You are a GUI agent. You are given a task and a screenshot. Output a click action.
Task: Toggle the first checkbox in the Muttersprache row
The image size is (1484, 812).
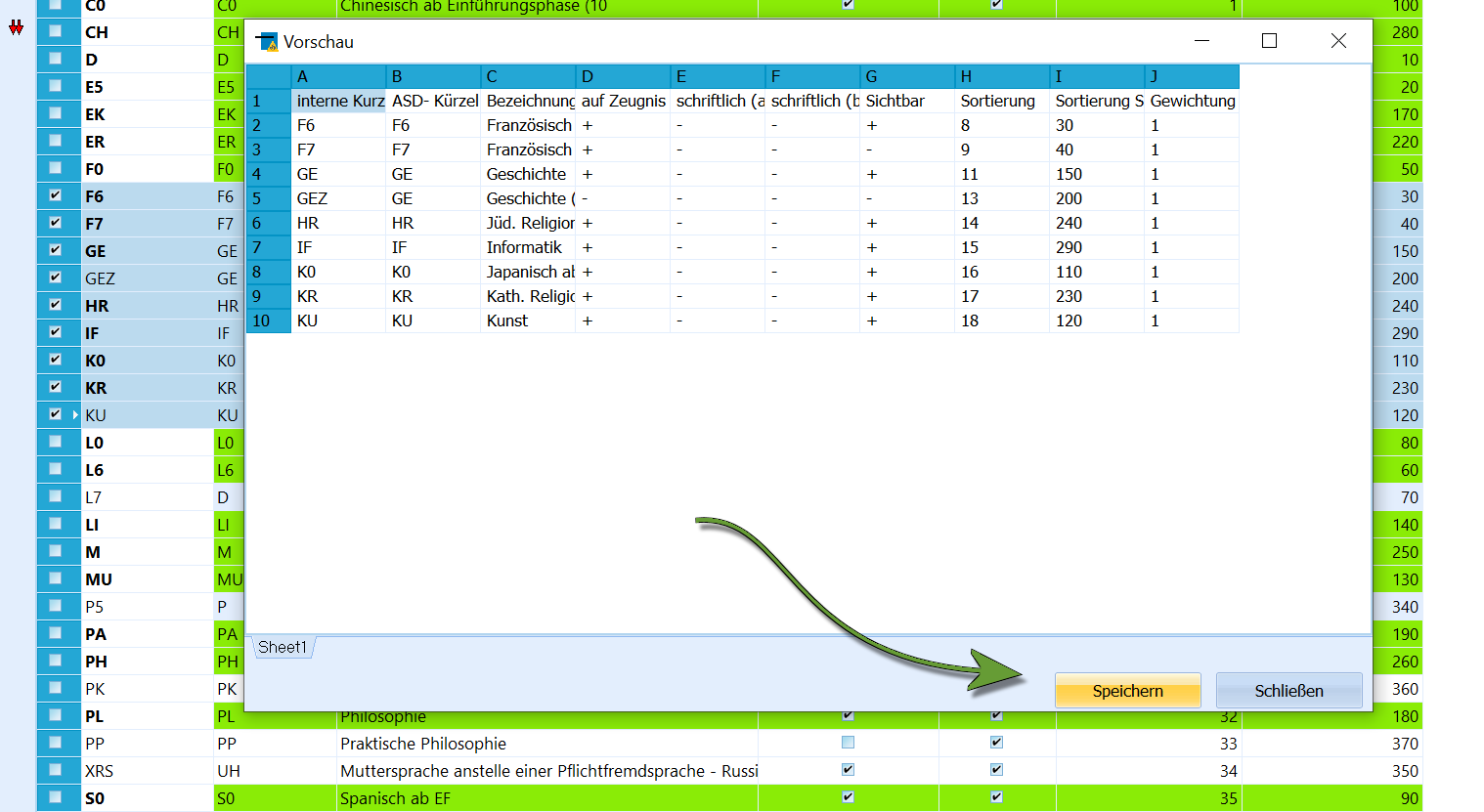pyautogui.click(x=848, y=770)
